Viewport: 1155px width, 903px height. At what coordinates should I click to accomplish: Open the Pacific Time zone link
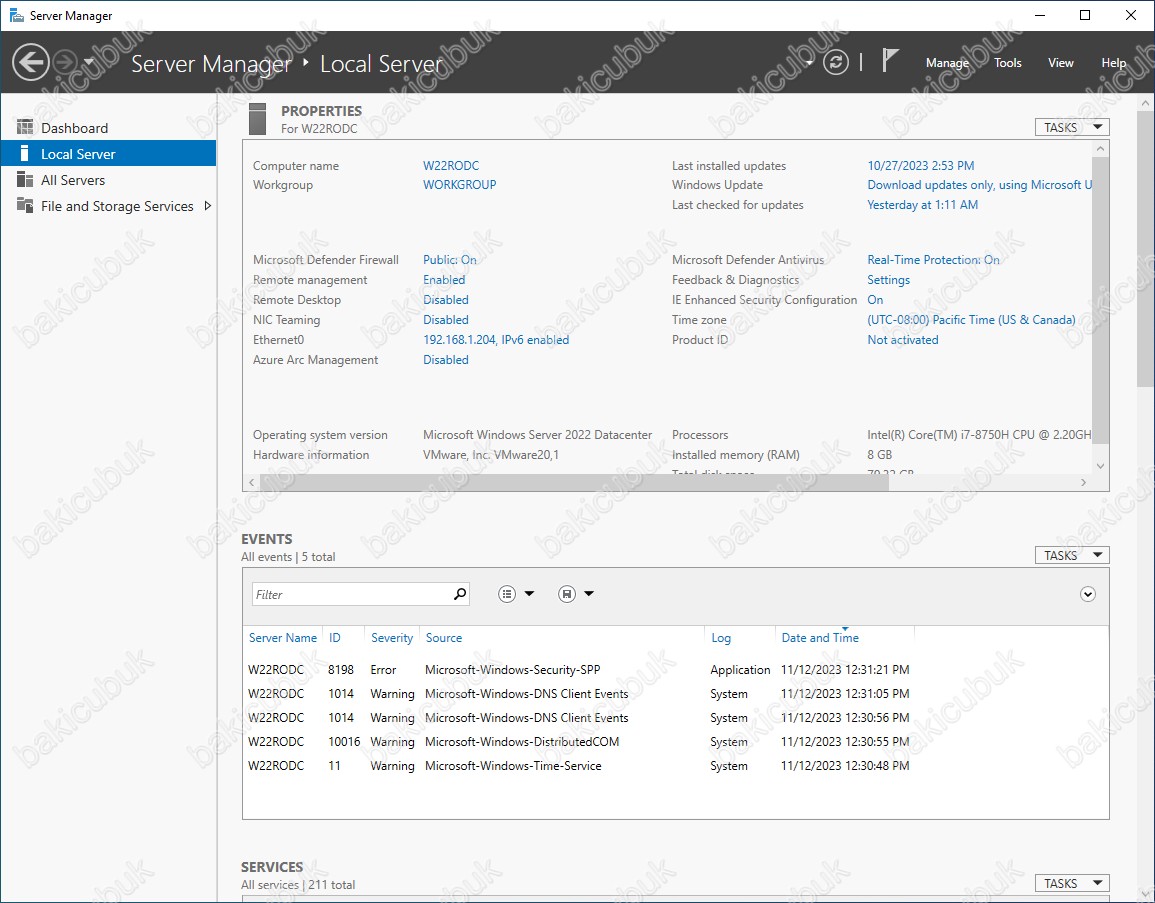(x=971, y=320)
